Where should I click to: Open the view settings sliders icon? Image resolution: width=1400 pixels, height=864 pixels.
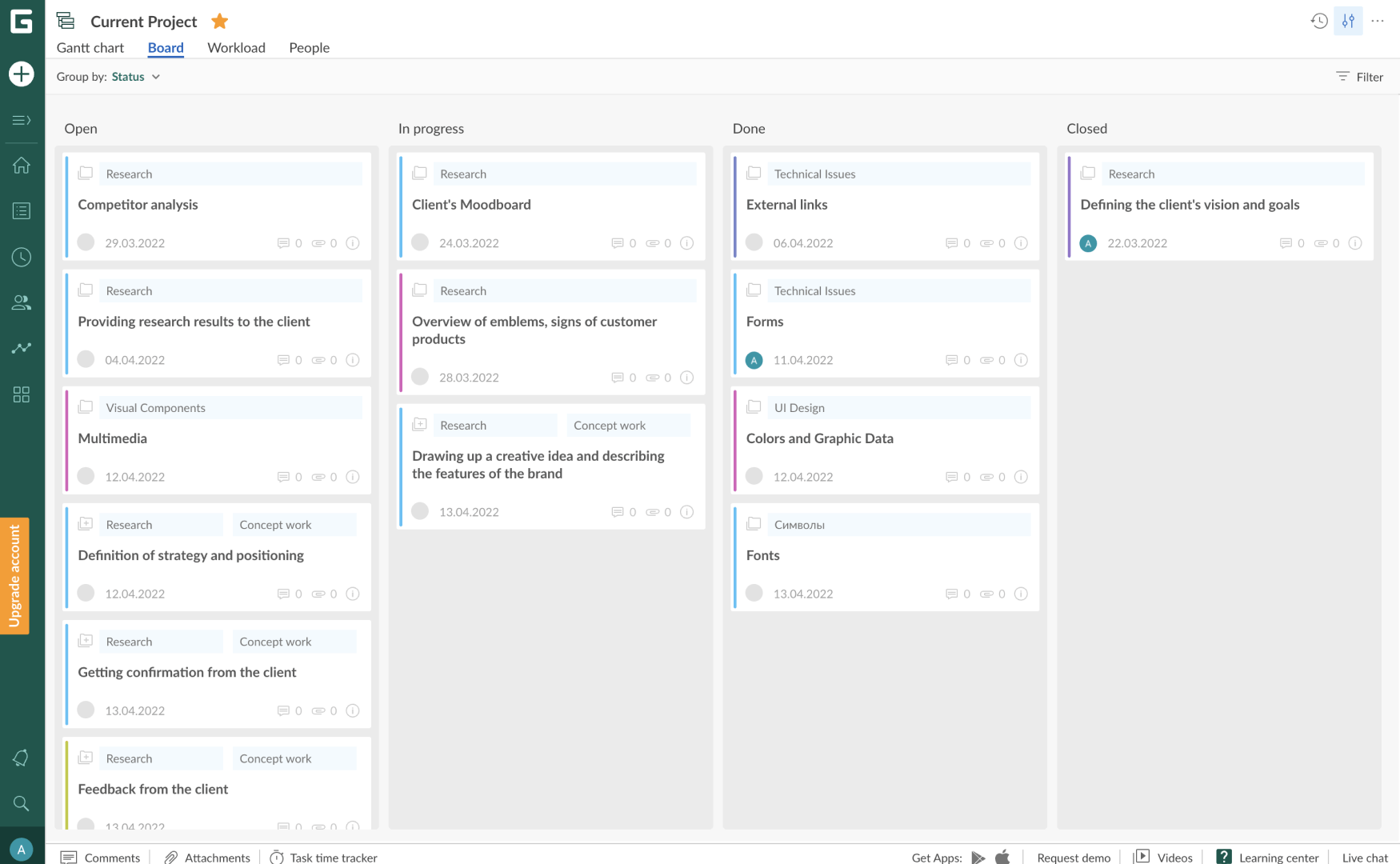coord(1349,21)
